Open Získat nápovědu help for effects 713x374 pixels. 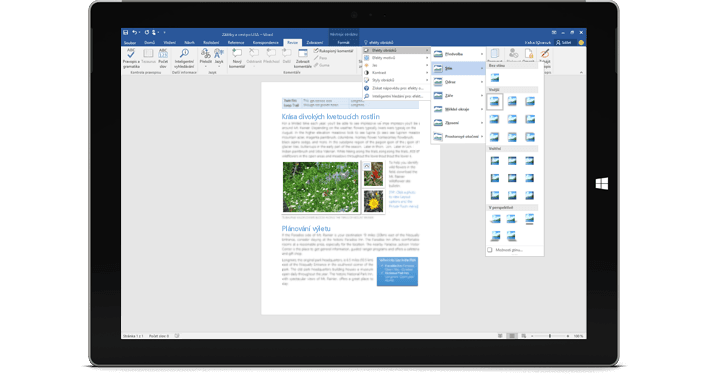pos(396,88)
